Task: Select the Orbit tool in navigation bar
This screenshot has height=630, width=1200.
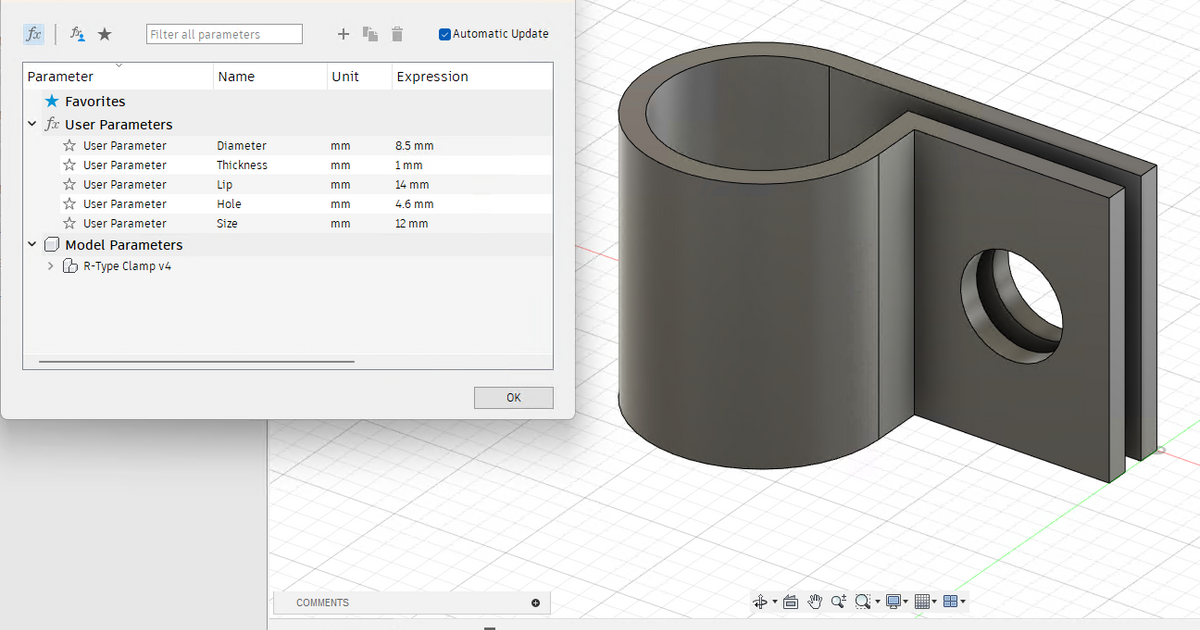Action: (760, 601)
